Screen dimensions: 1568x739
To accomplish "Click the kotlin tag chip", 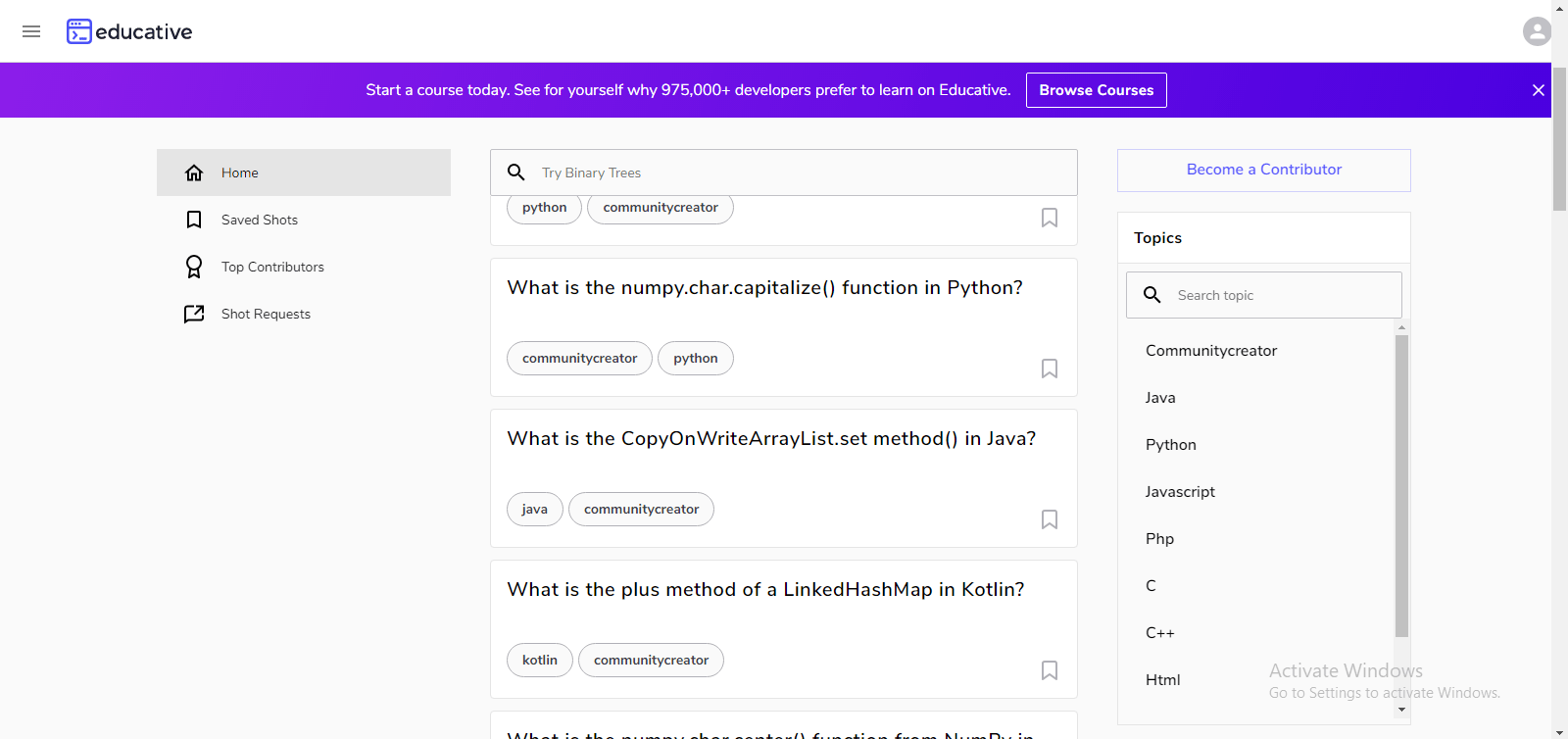I will click(x=539, y=661).
